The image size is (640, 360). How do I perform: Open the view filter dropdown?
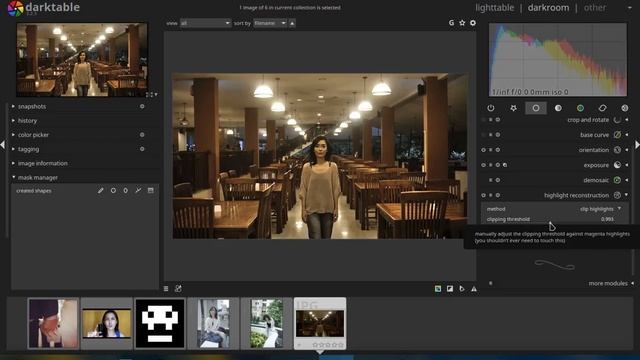point(205,23)
